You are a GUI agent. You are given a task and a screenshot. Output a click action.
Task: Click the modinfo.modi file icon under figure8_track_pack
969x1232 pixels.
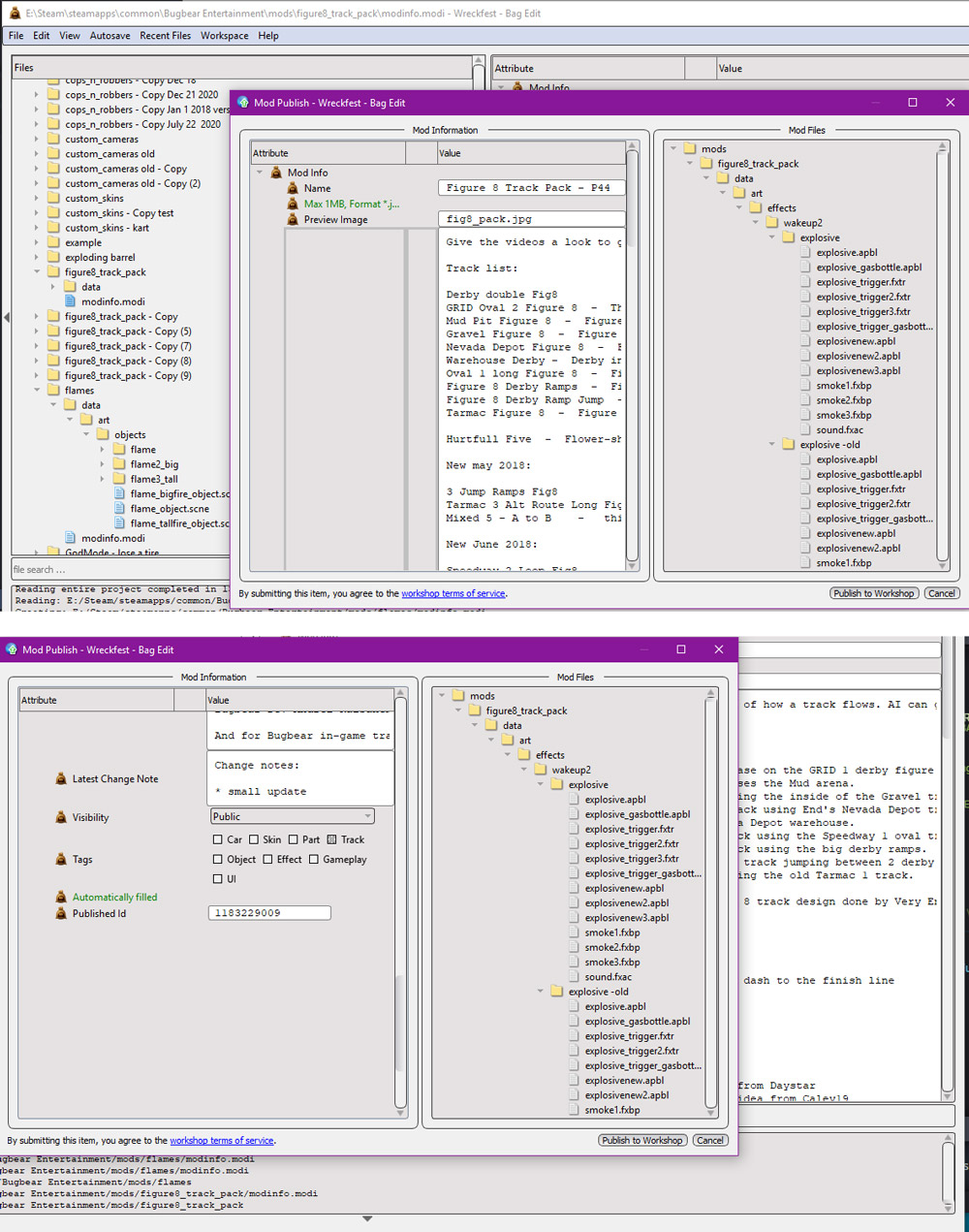click(71, 301)
